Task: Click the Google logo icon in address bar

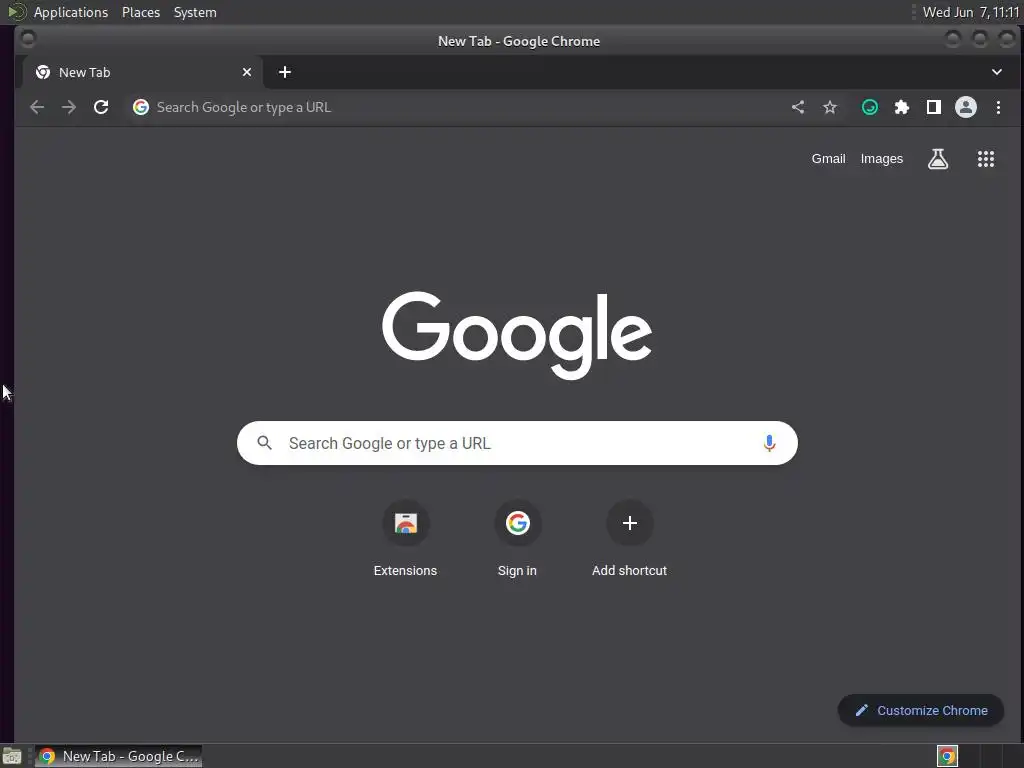Action: point(141,107)
